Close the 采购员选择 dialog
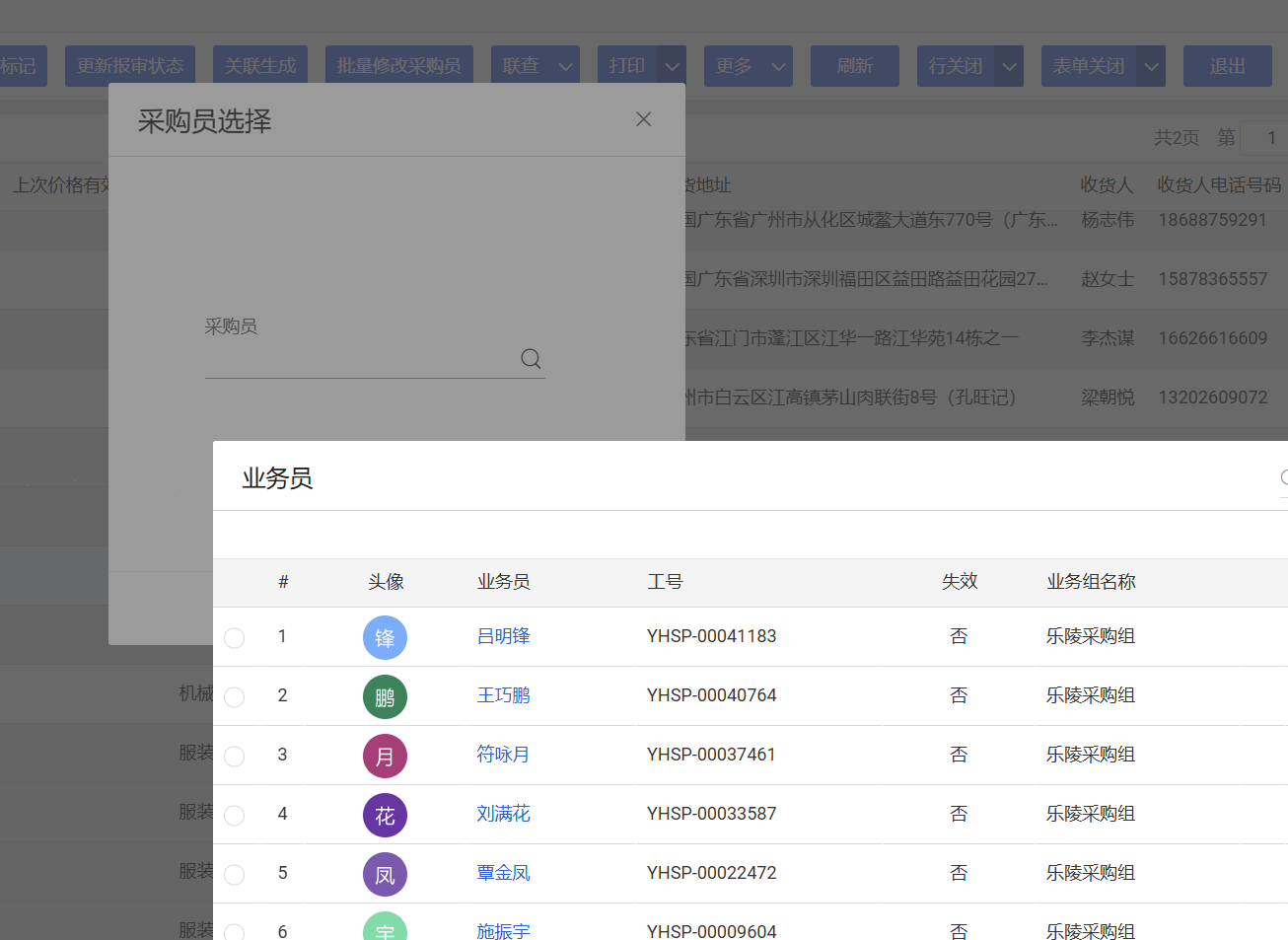This screenshot has height=940, width=1288. click(x=644, y=119)
